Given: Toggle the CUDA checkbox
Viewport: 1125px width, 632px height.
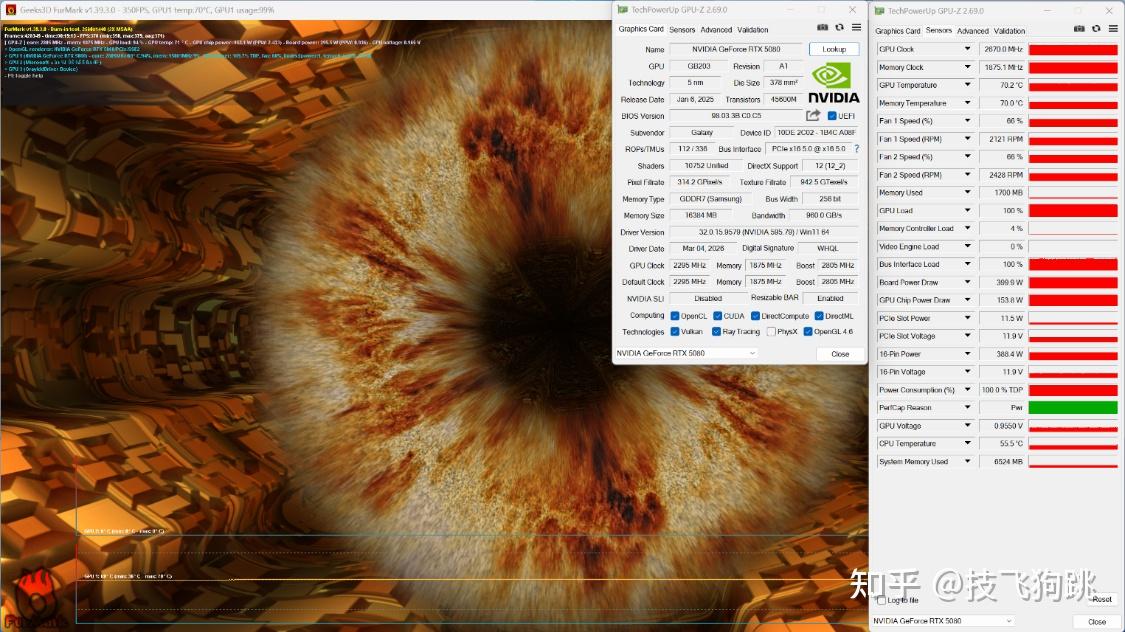Looking at the screenshot, I should (717, 316).
